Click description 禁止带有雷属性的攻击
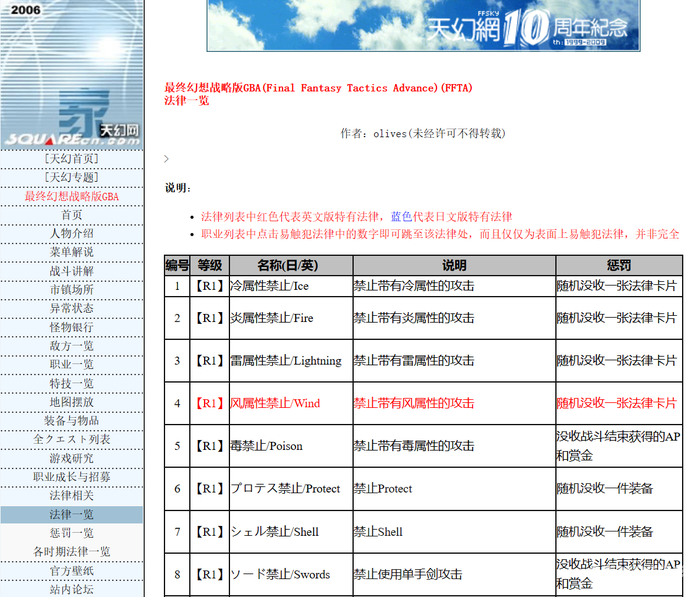 click(414, 361)
